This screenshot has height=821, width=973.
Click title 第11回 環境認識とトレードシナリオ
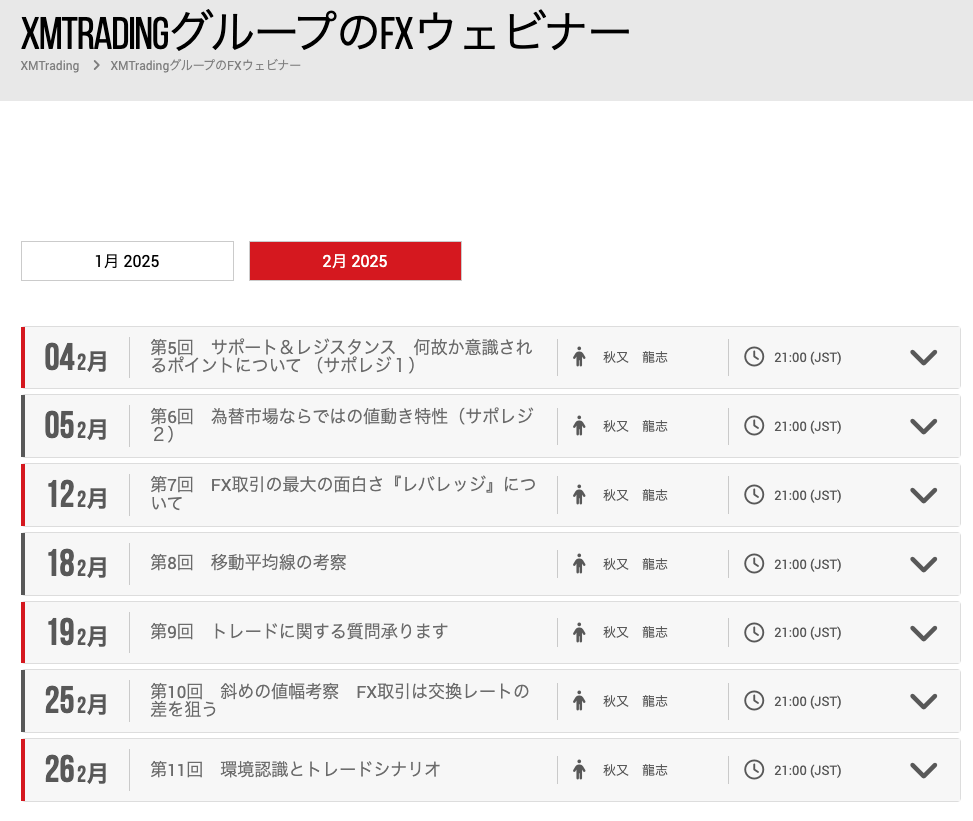(295, 769)
